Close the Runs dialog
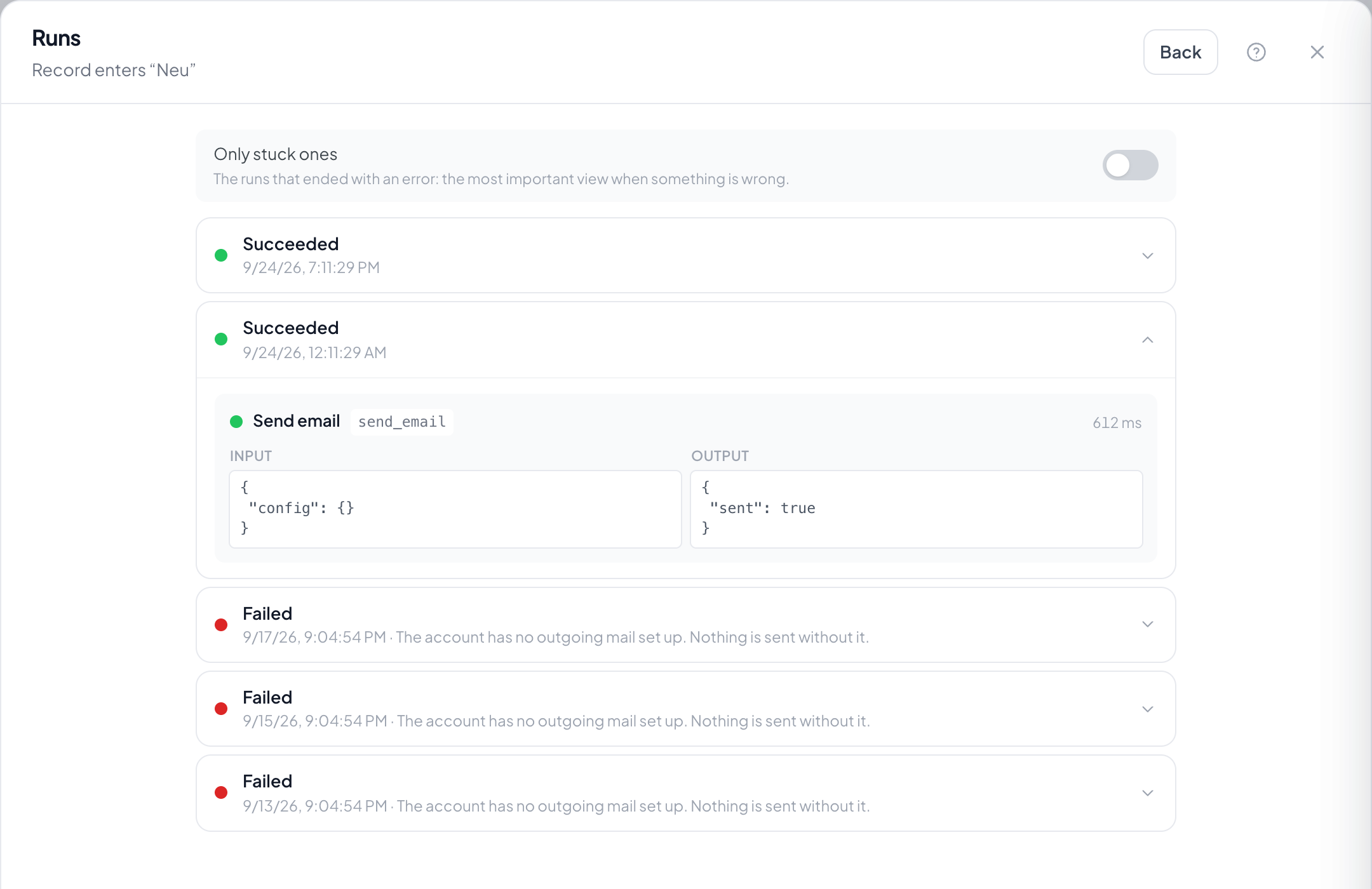Screen dimensions: 1372x889 (x=1317, y=52)
